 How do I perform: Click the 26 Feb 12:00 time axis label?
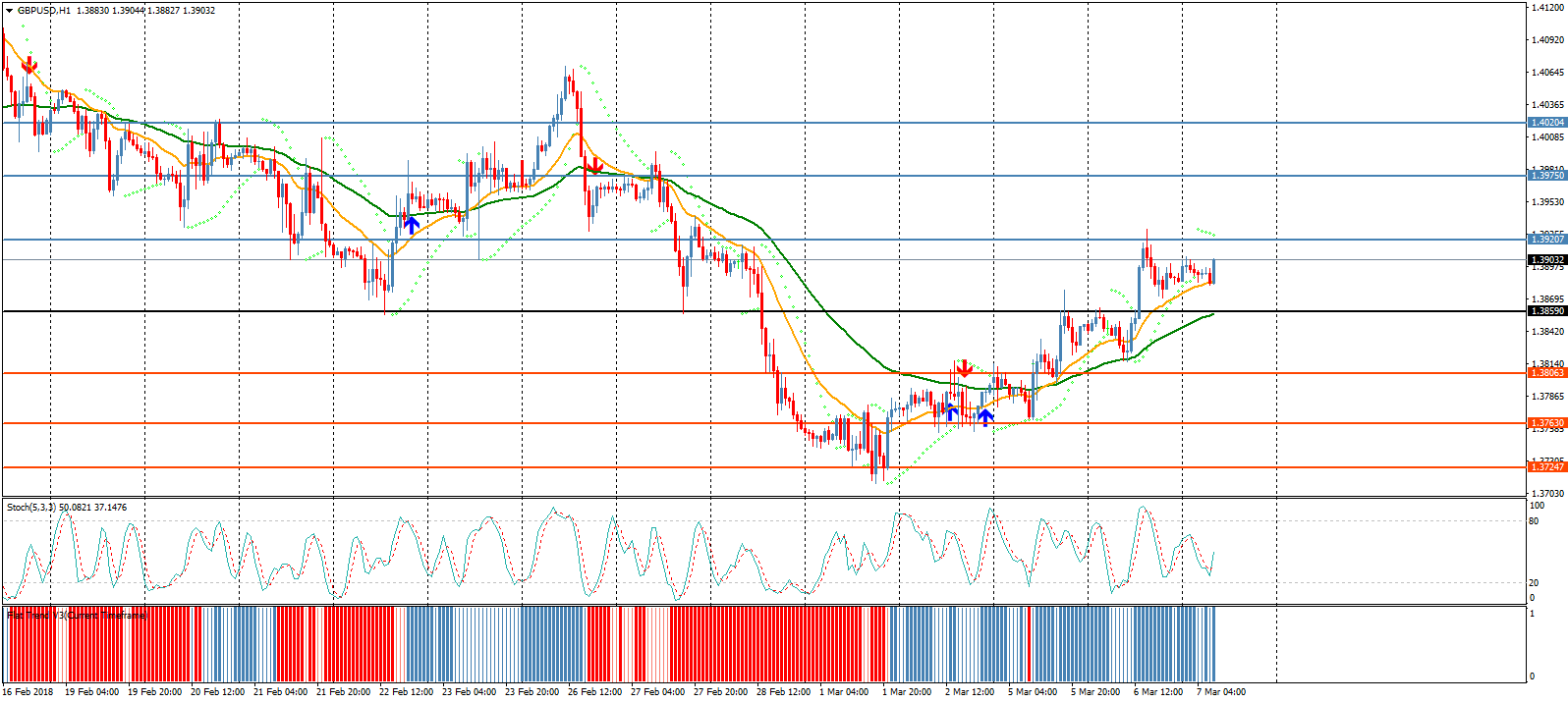click(x=595, y=692)
